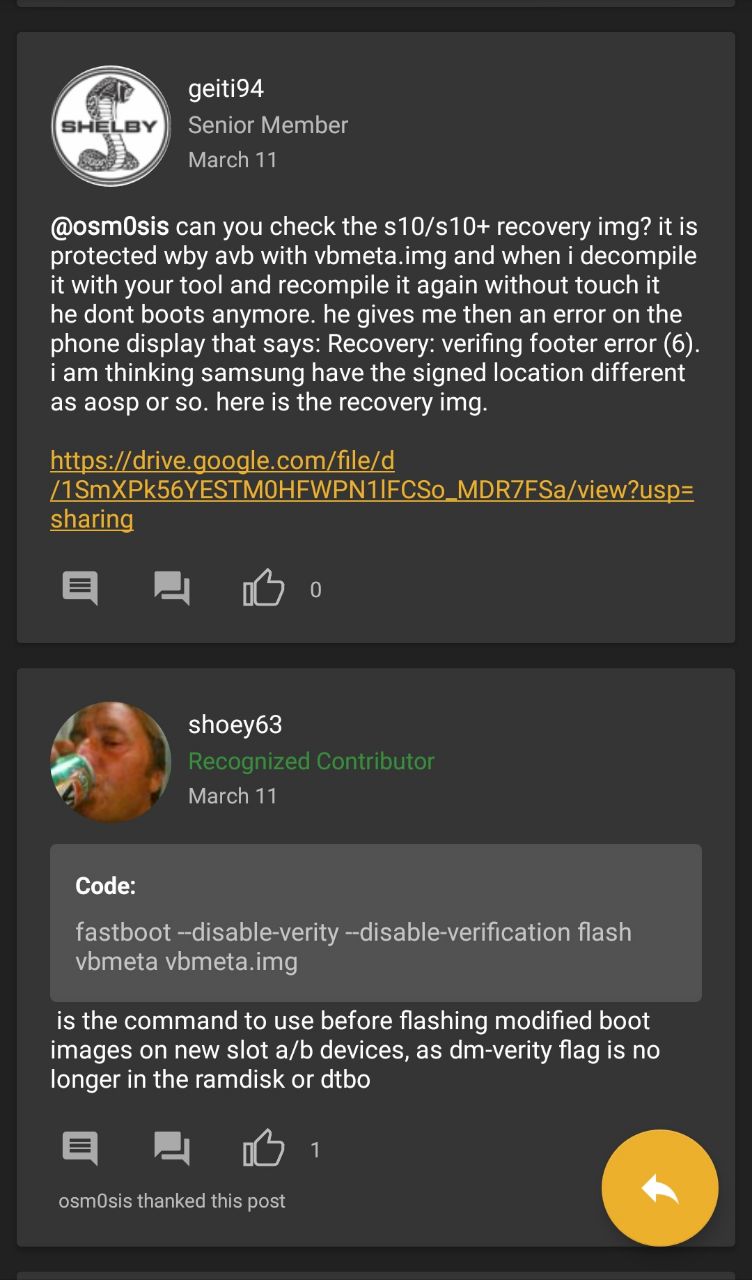Tap the quote icon on geiti94's post
The image size is (752, 1280).
tap(80, 588)
